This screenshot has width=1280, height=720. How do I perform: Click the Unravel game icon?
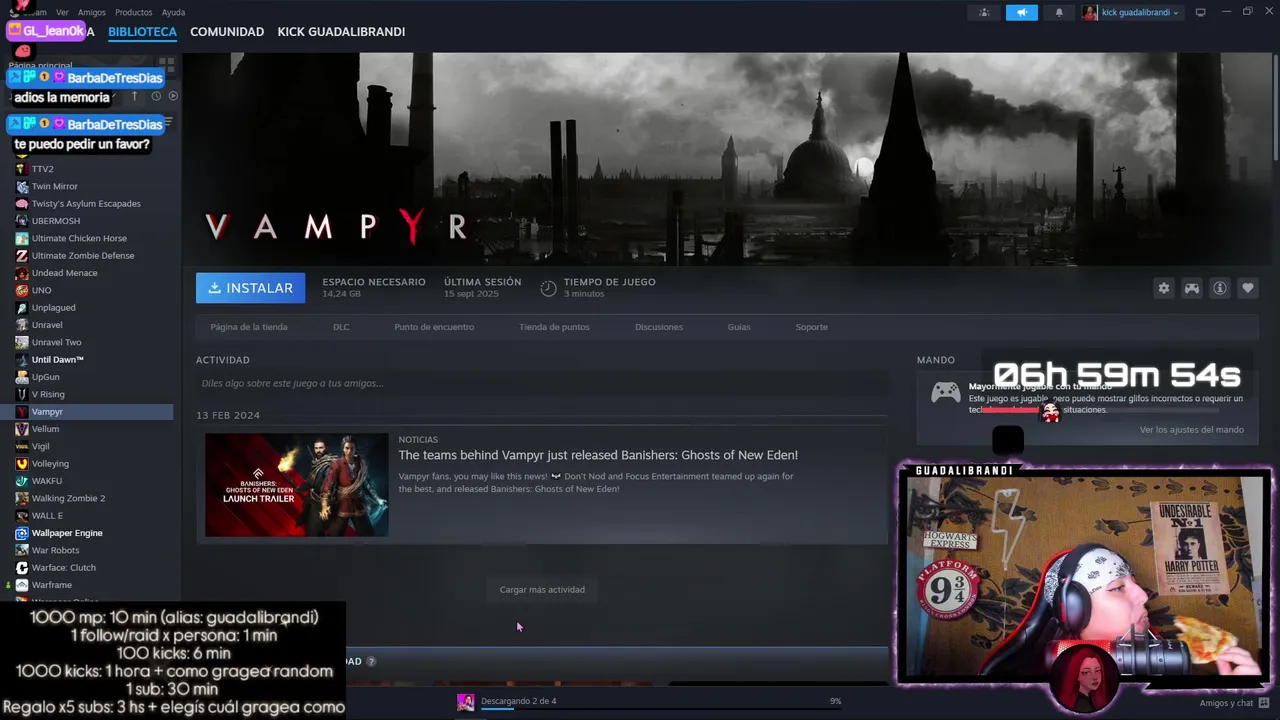22,325
